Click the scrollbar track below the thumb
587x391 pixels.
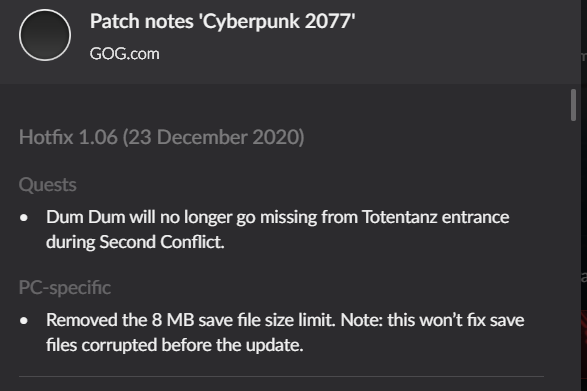573,255
